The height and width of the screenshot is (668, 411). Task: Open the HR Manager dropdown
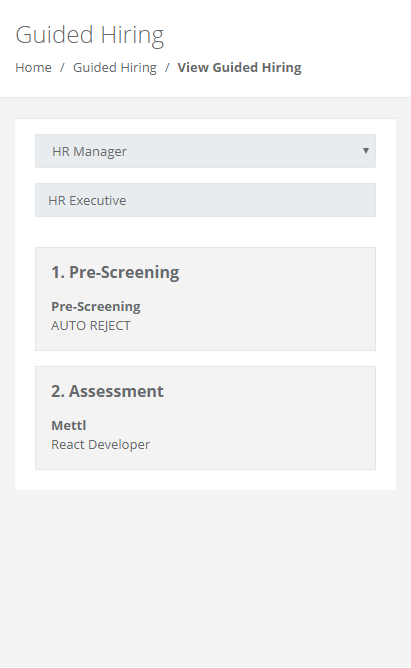[x=205, y=151]
